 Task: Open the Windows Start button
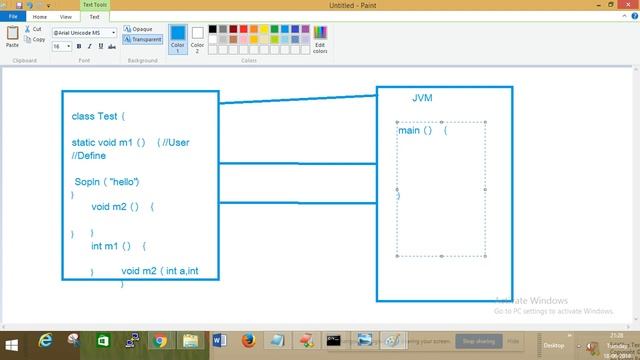click(11, 345)
